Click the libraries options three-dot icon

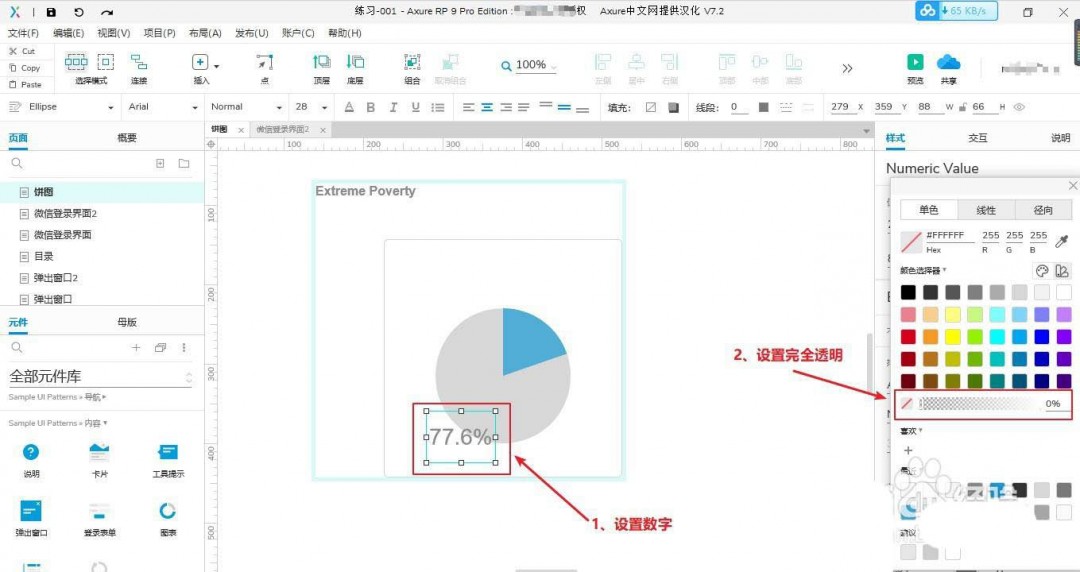(x=184, y=347)
